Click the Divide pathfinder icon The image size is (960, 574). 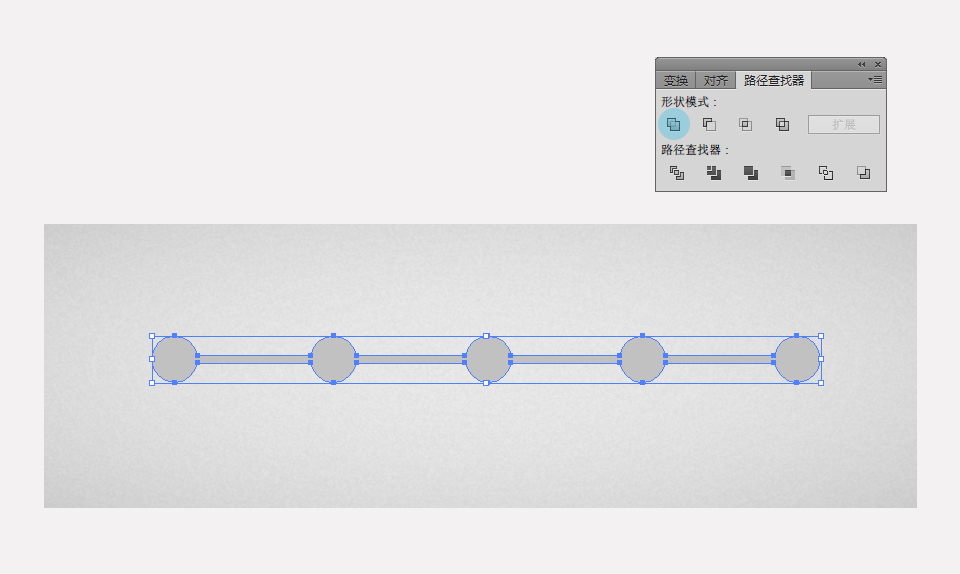click(x=677, y=173)
